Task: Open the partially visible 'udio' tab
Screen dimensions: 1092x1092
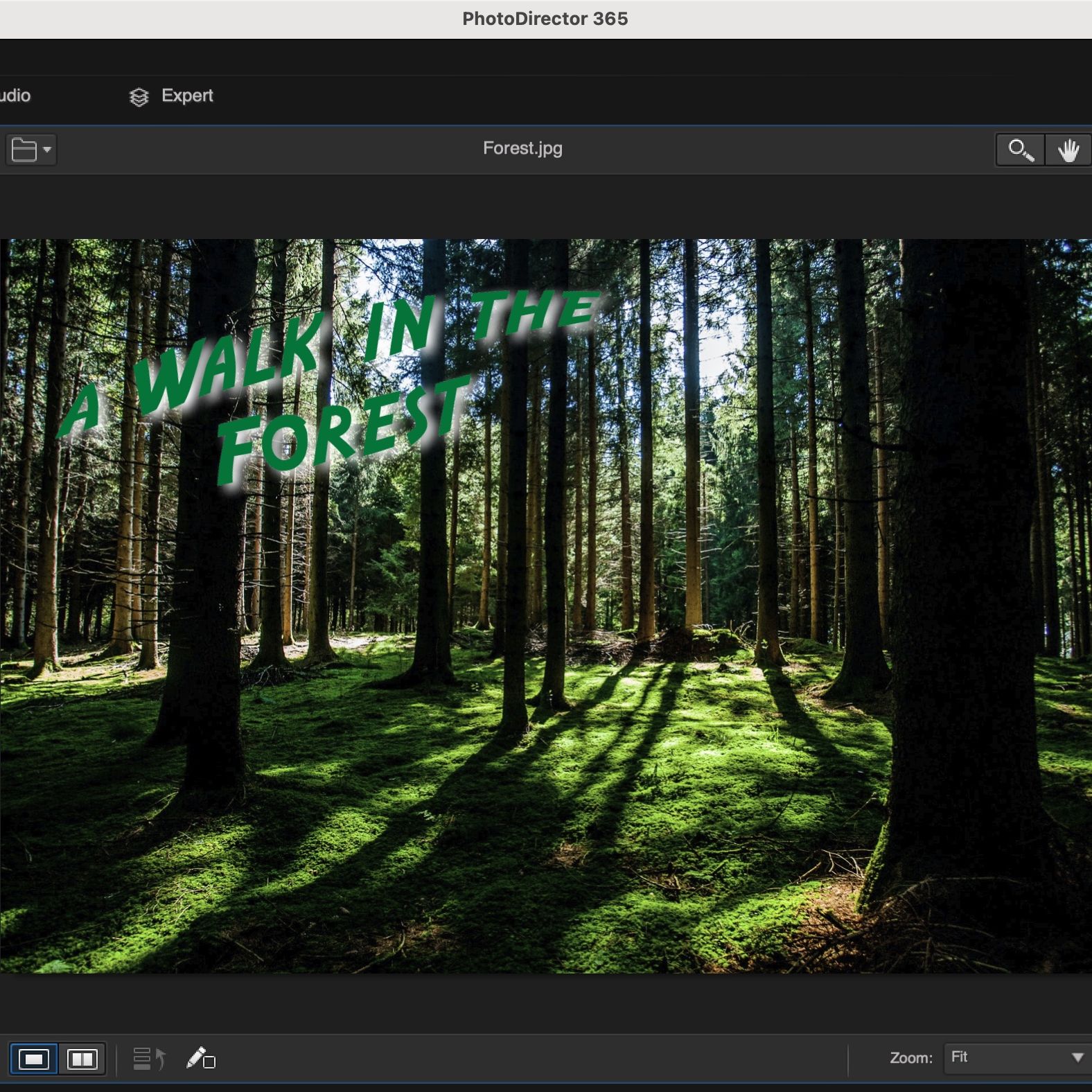Action: click(x=15, y=96)
